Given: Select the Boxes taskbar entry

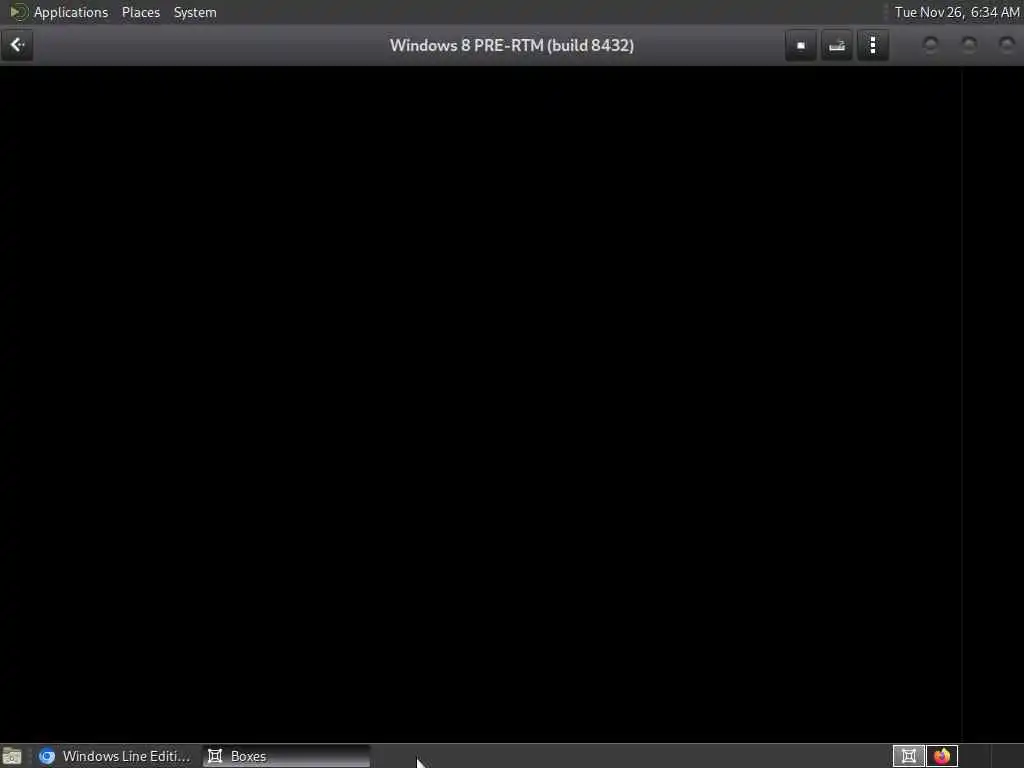Looking at the screenshot, I should (287, 756).
